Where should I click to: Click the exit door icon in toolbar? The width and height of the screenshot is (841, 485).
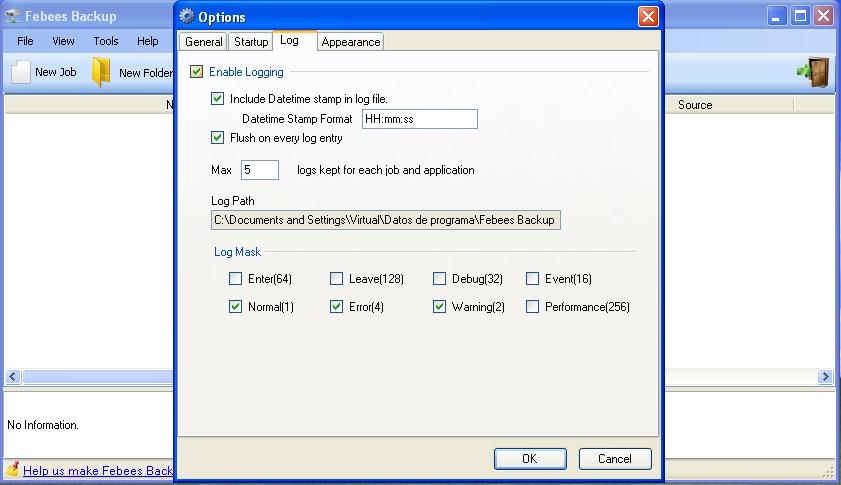coord(814,72)
